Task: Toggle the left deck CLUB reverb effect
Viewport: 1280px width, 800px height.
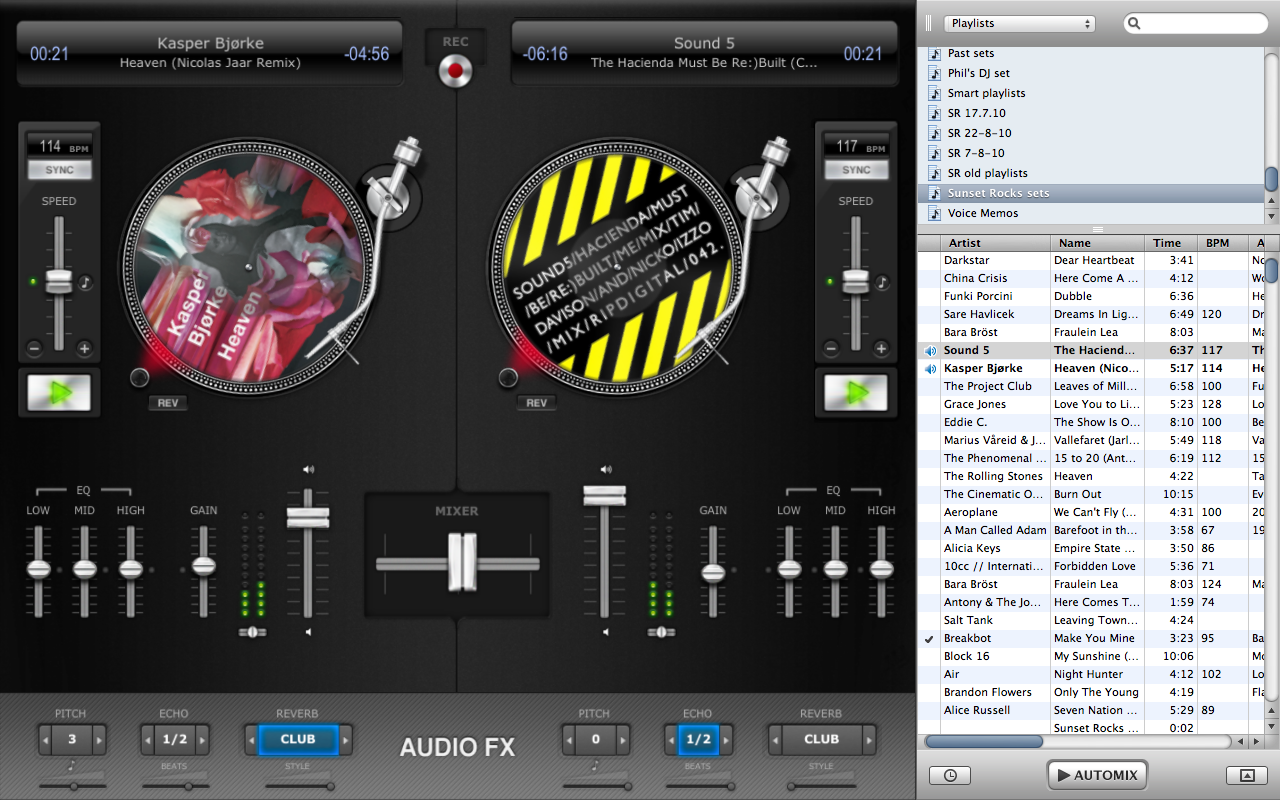Action: (x=297, y=740)
